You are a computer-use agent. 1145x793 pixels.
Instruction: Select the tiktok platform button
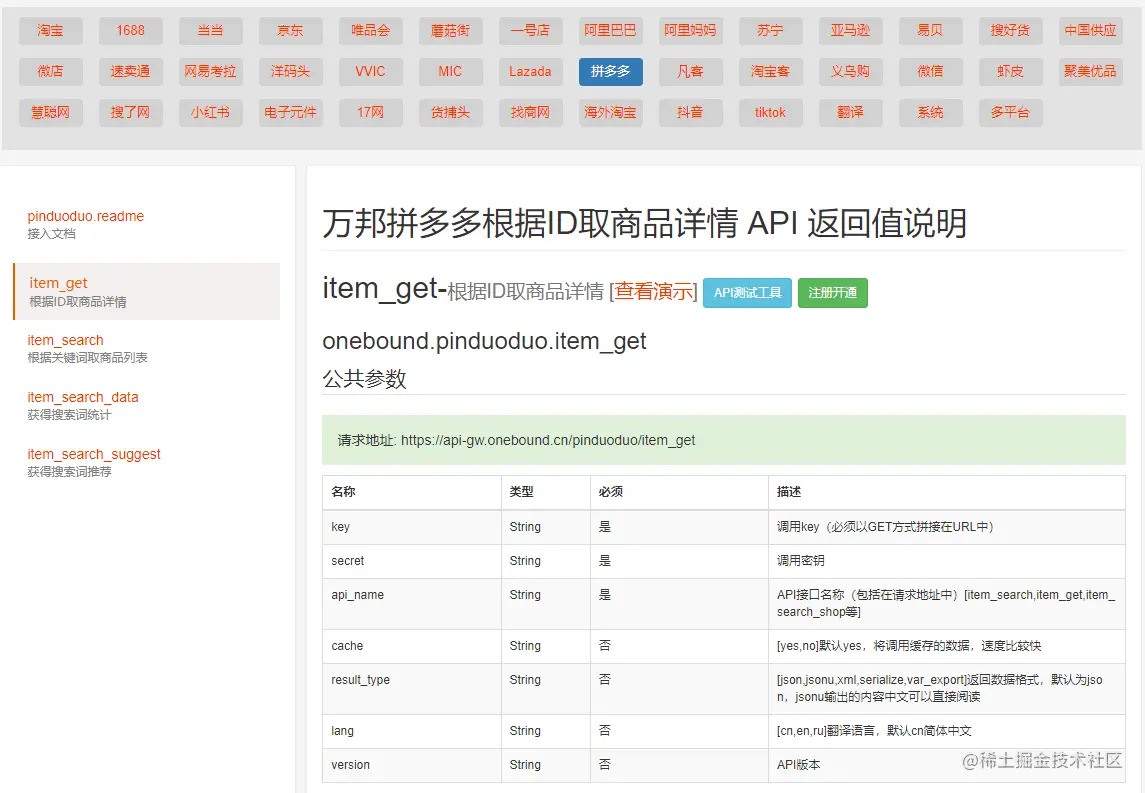tap(770, 112)
